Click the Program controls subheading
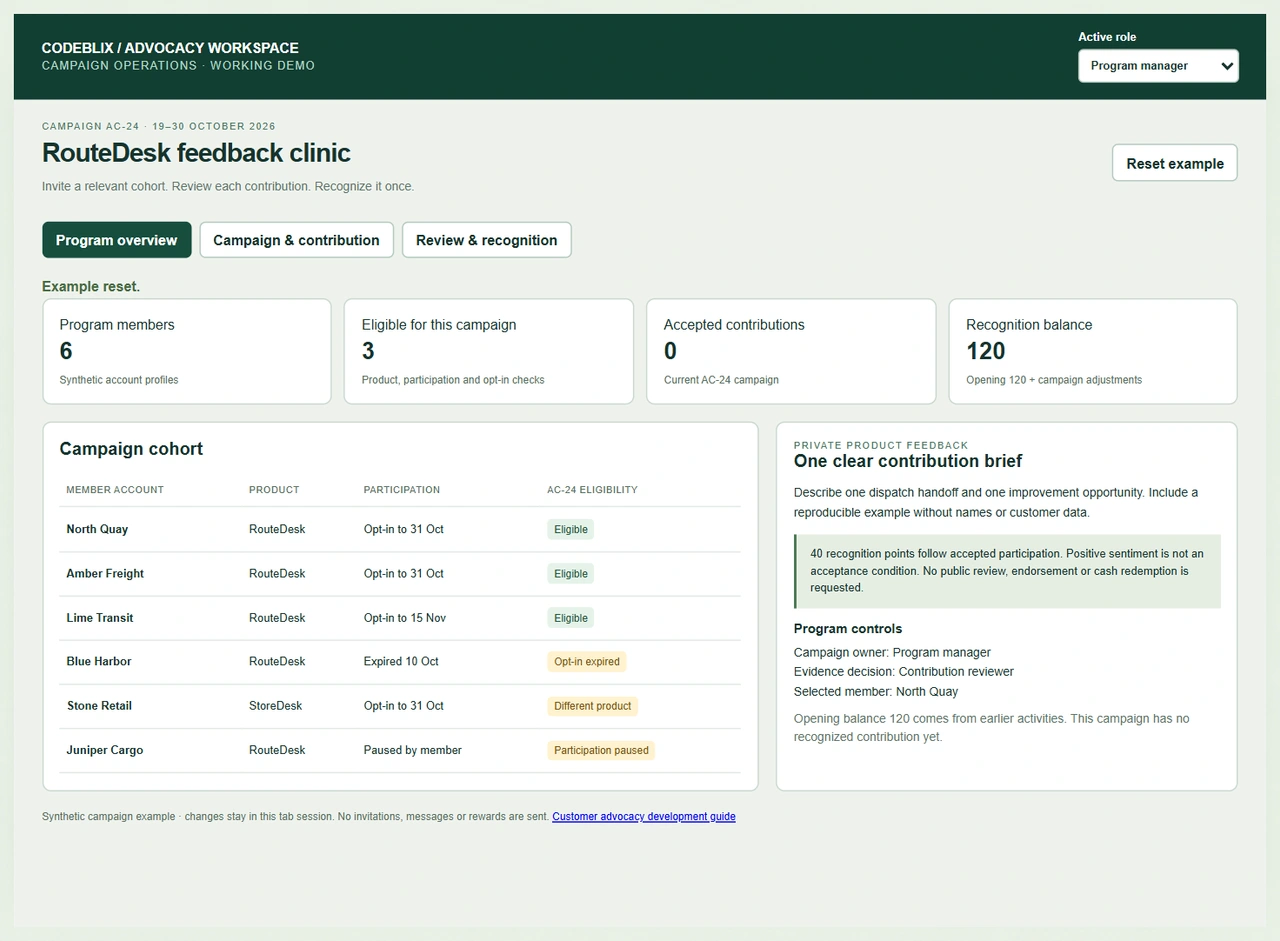 848,629
